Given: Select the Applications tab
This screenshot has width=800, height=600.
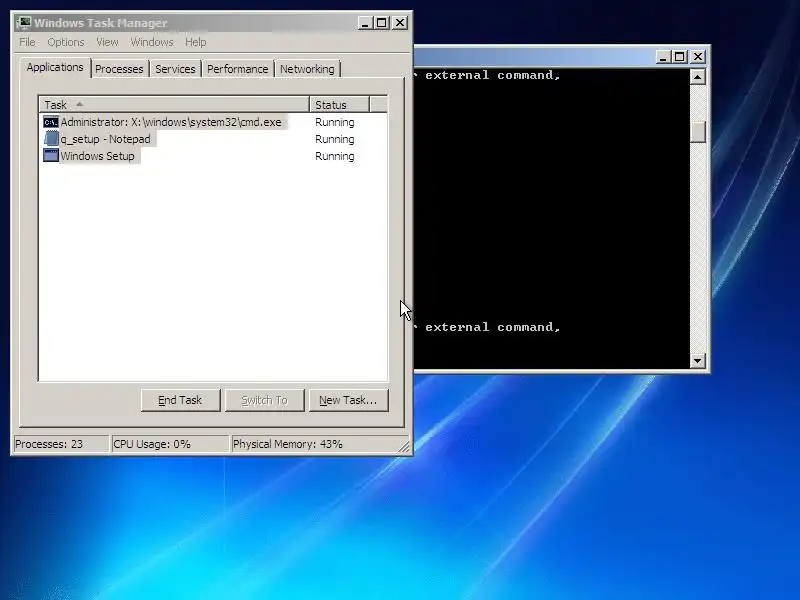Looking at the screenshot, I should coord(55,67).
